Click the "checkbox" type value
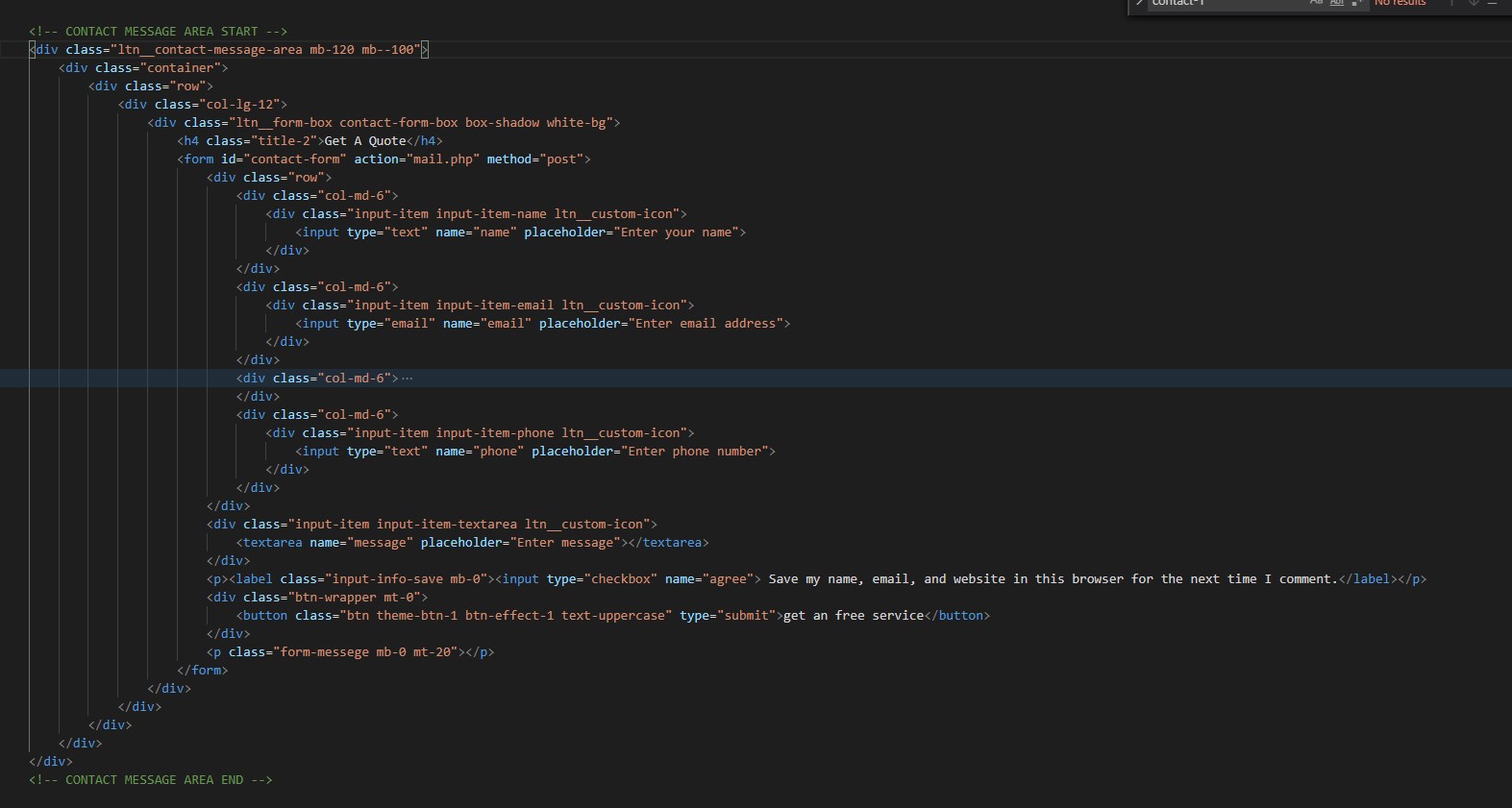The height and width of the screenshot is (808, 1512). click(621, 579)
